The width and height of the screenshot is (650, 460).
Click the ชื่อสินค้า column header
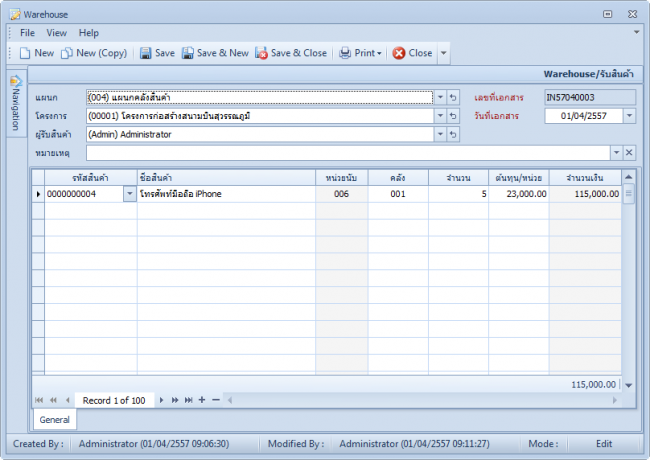(x=226, y=178)
